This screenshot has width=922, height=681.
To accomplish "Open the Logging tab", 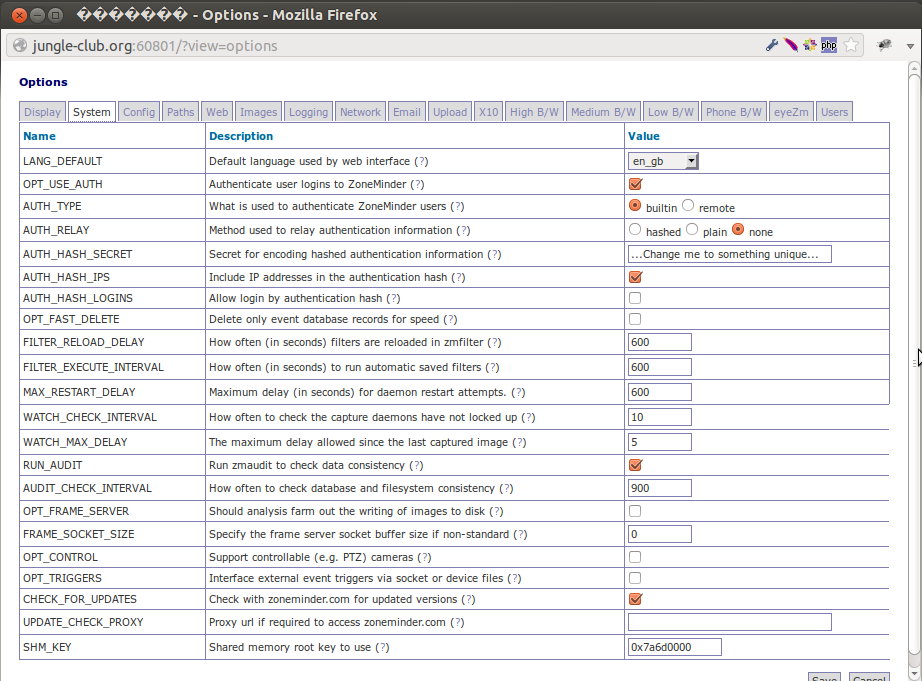I will pos(308,112).
